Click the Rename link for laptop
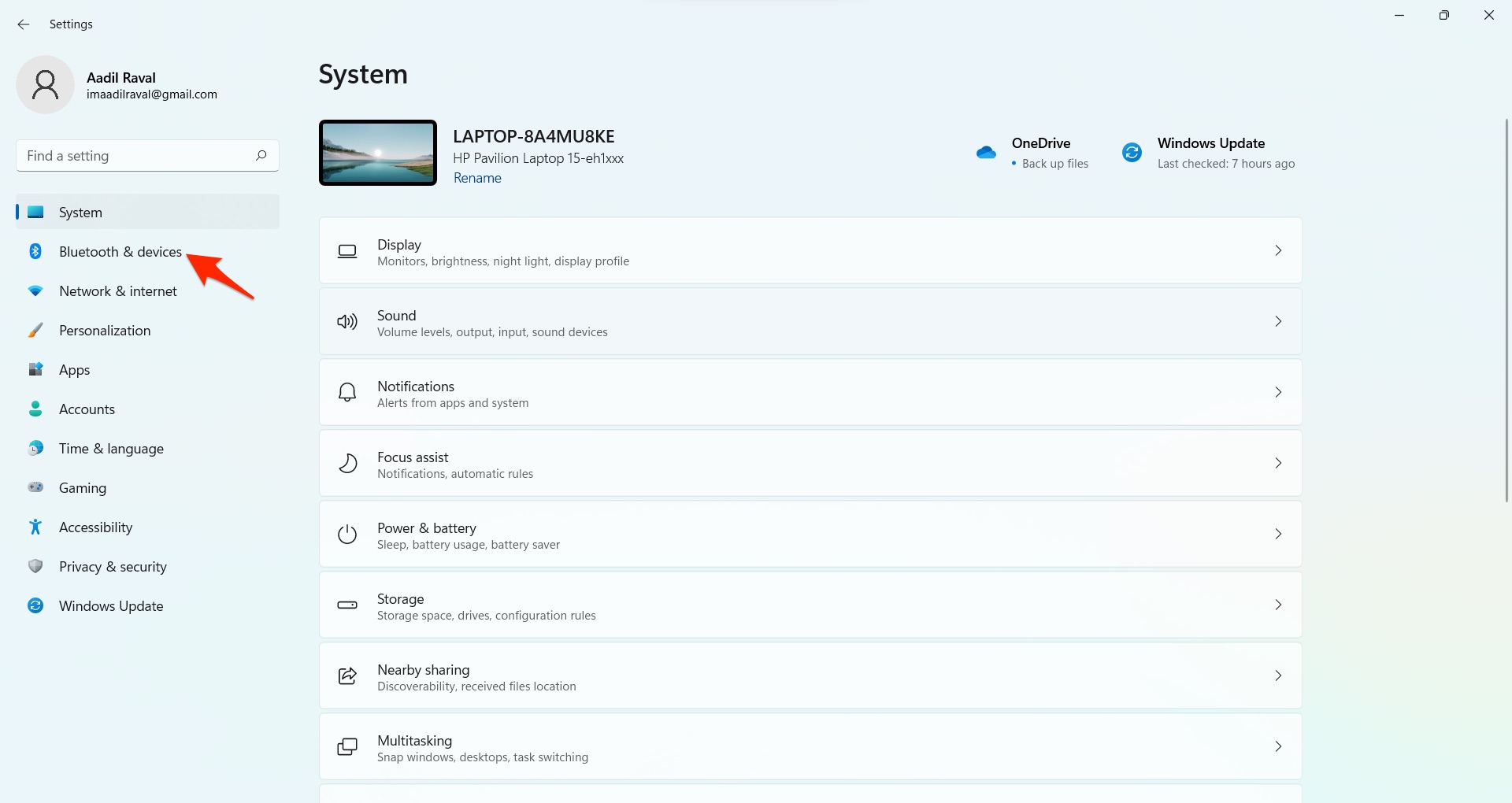Viewport: 1512px width, 803px height. point(477,178)
